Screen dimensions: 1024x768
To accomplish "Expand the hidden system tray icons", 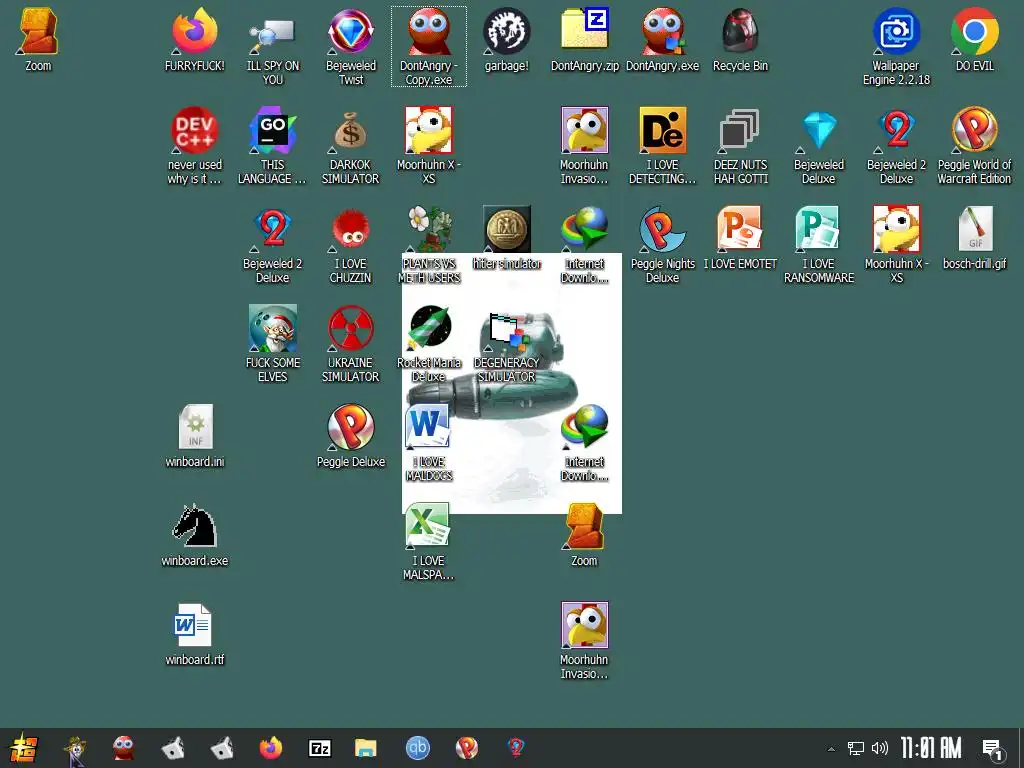I will [x=831, y=748].
